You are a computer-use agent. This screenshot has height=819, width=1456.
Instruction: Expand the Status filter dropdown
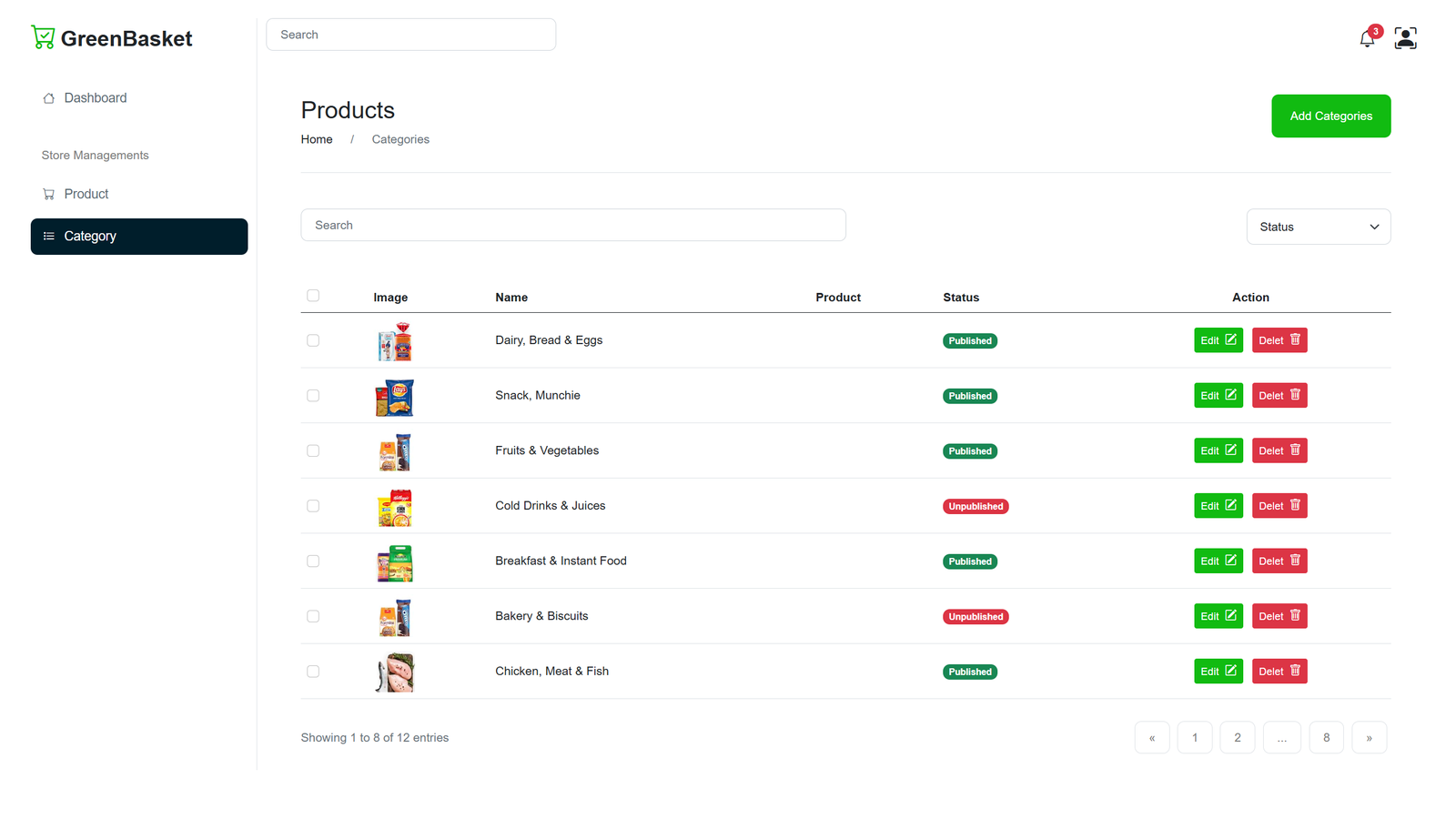(x=1318, y=227)
